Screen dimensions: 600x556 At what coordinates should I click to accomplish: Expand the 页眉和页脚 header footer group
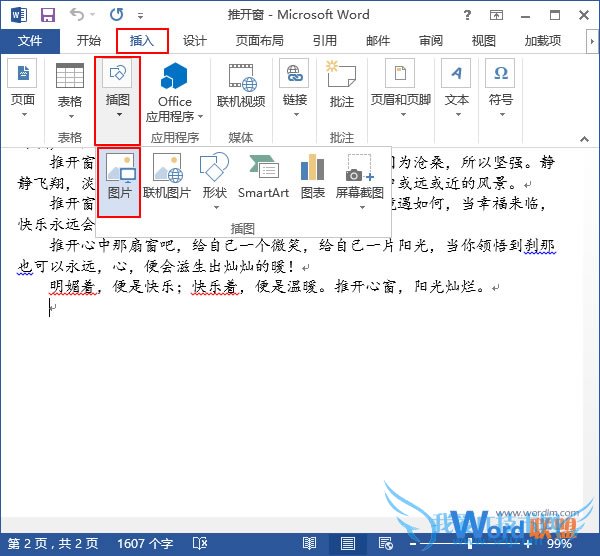pyautogui.click(x=401, y=89)
